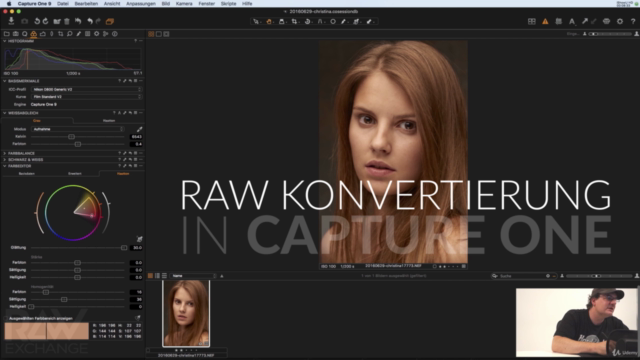Screen dimensions: 640x360
Task: Click the Annotations A icon
Action: pyautogui.click(x=572, y=21)
